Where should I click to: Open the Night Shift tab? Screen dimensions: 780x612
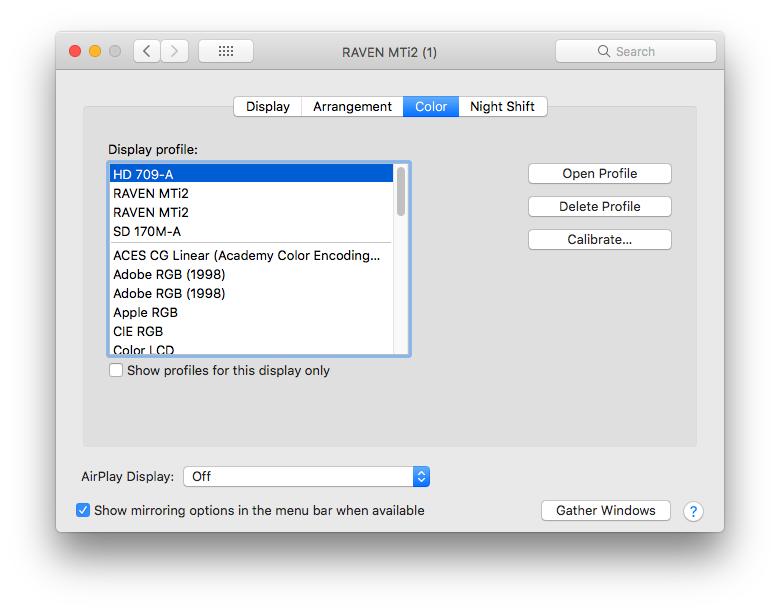coord(502,106)
